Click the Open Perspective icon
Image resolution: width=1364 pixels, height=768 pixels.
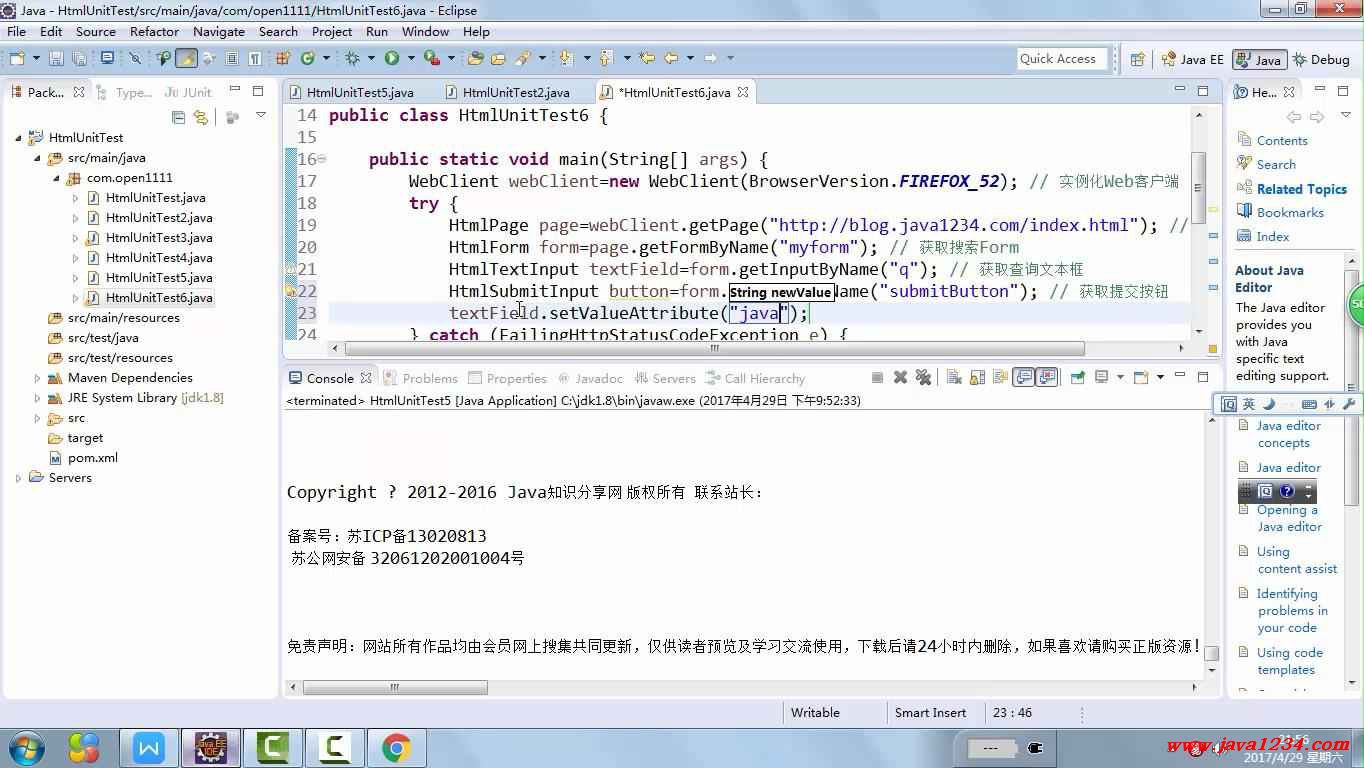click(x=1137, y=59)
